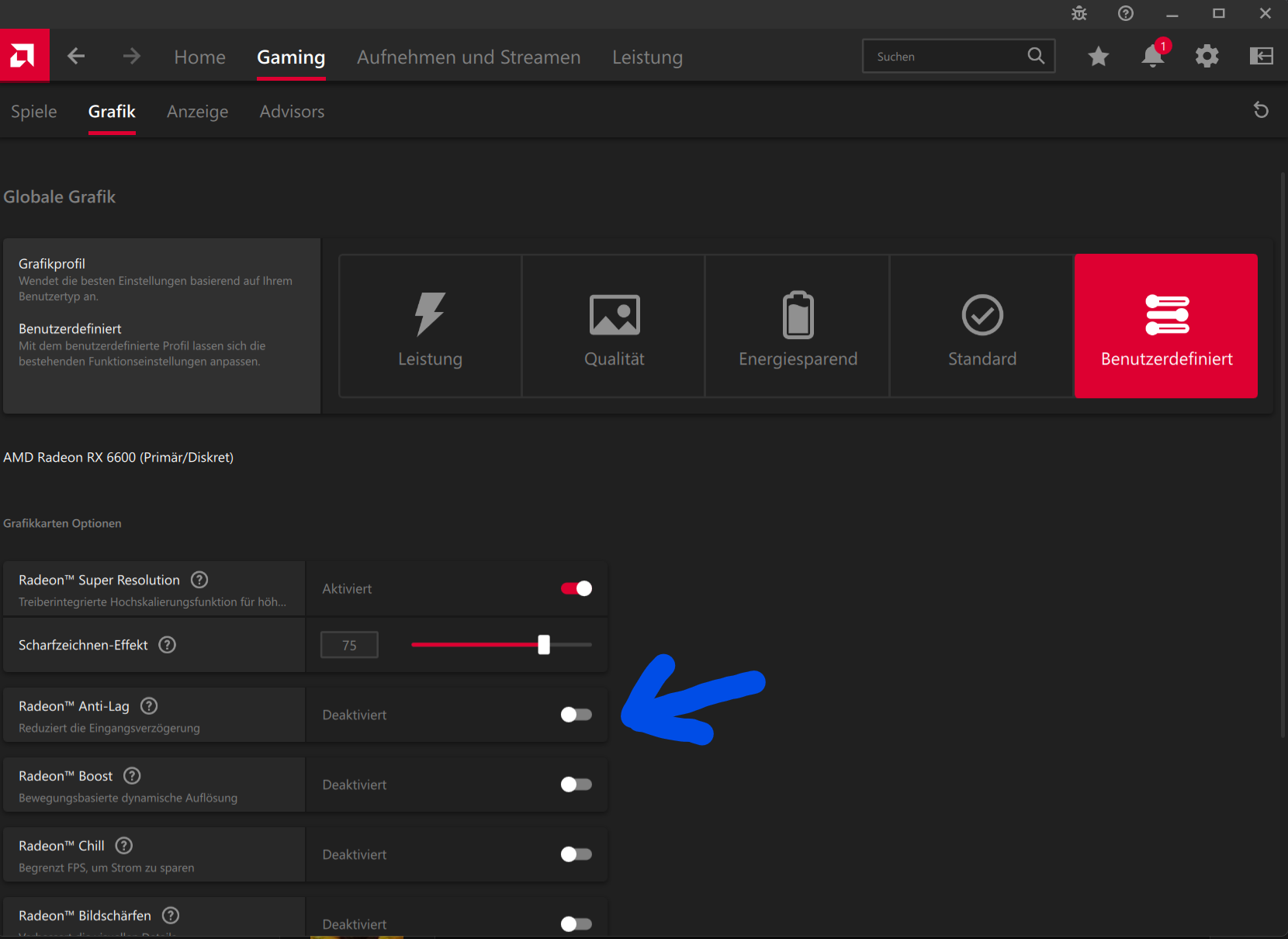Screen dimensions: 1288x939
Task: Click 'Reduziert die Eingangsverzögerung' text
Action: 109,728
